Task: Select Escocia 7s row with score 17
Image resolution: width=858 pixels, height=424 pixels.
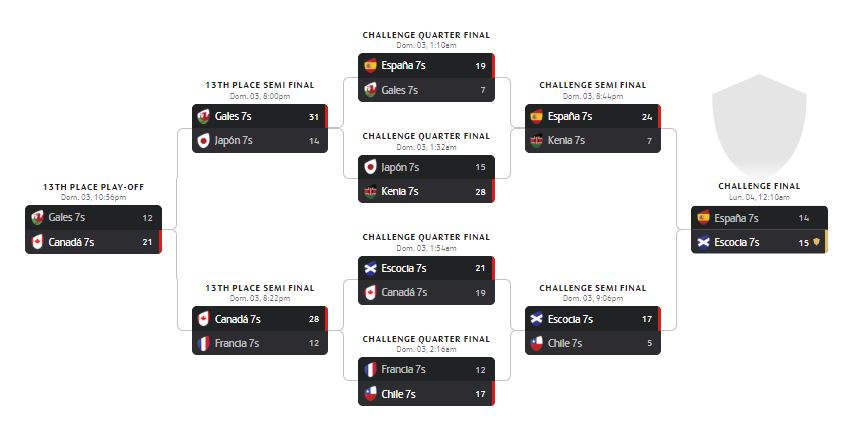Action: pos(593,319)
